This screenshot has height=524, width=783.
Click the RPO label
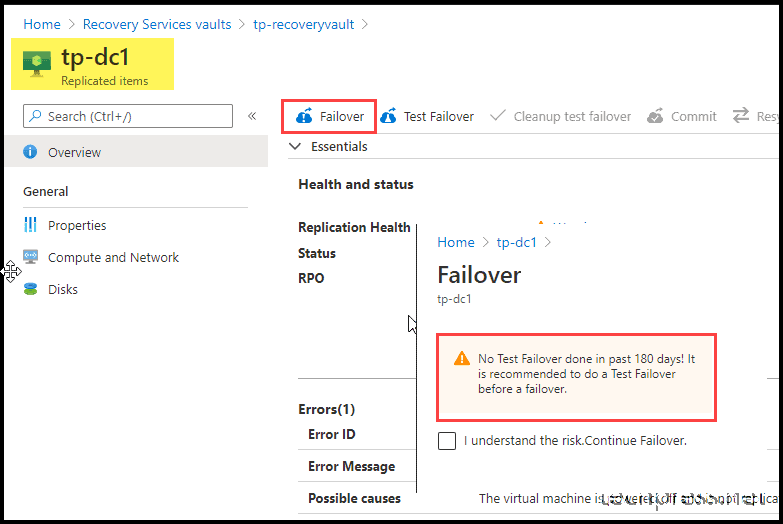click(x=311, y=278)
